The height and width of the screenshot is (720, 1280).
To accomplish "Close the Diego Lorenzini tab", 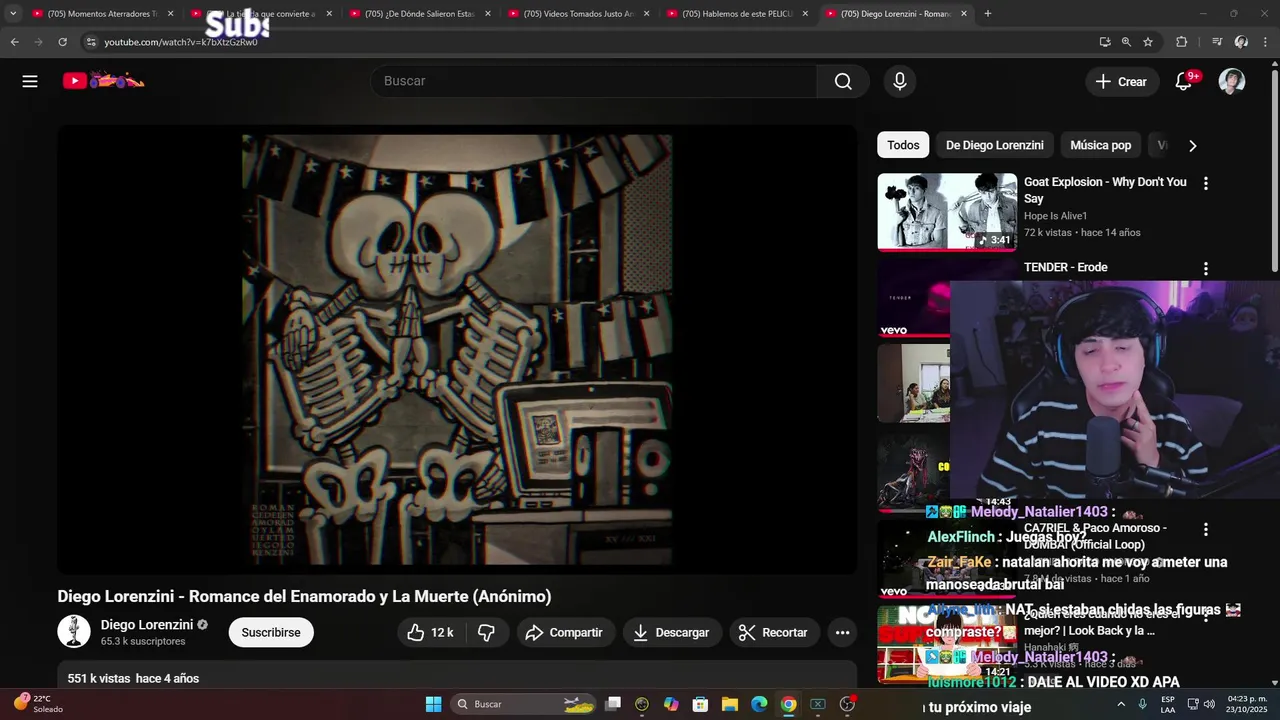I will coord(964,14).
